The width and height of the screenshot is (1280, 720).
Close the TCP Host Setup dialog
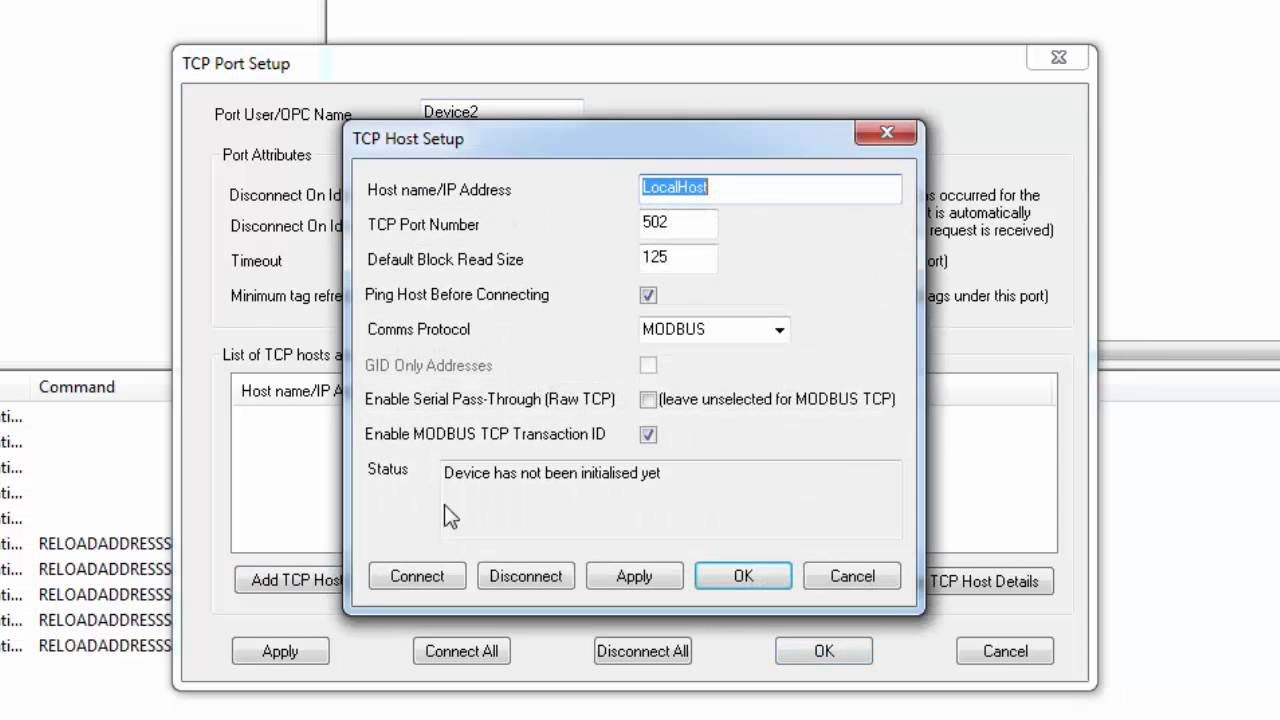click(x=886, y=132)
